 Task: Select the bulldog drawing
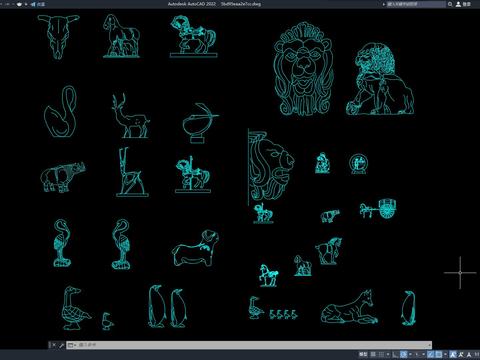196,248
